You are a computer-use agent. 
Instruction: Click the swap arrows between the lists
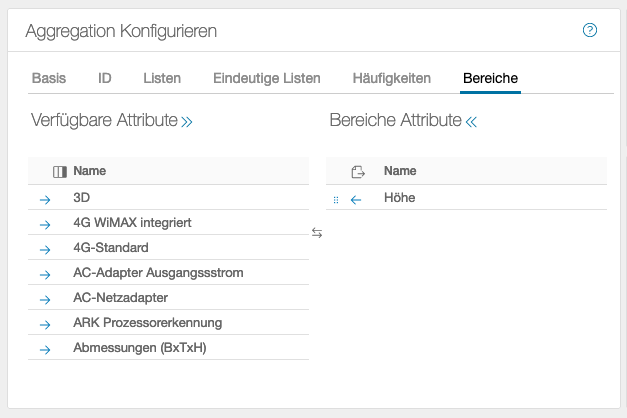pos(317,233)
